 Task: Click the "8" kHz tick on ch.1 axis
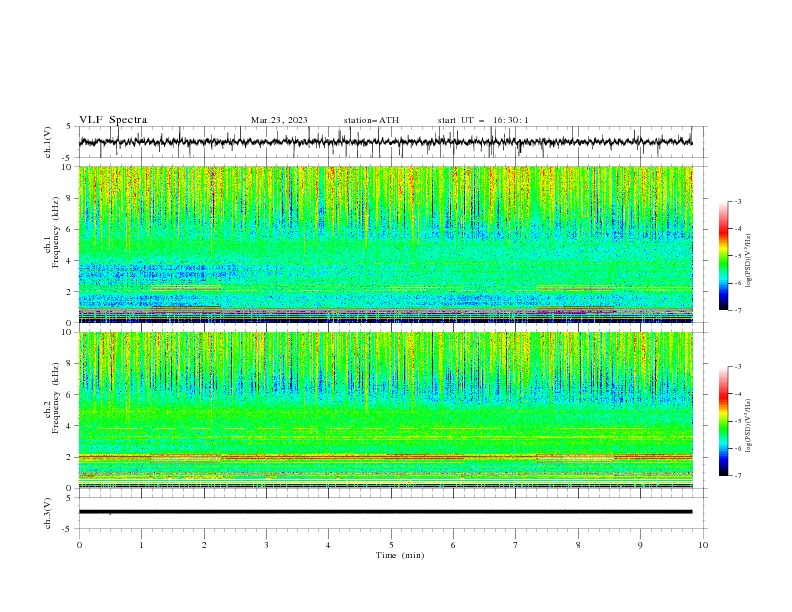point(69,198)
